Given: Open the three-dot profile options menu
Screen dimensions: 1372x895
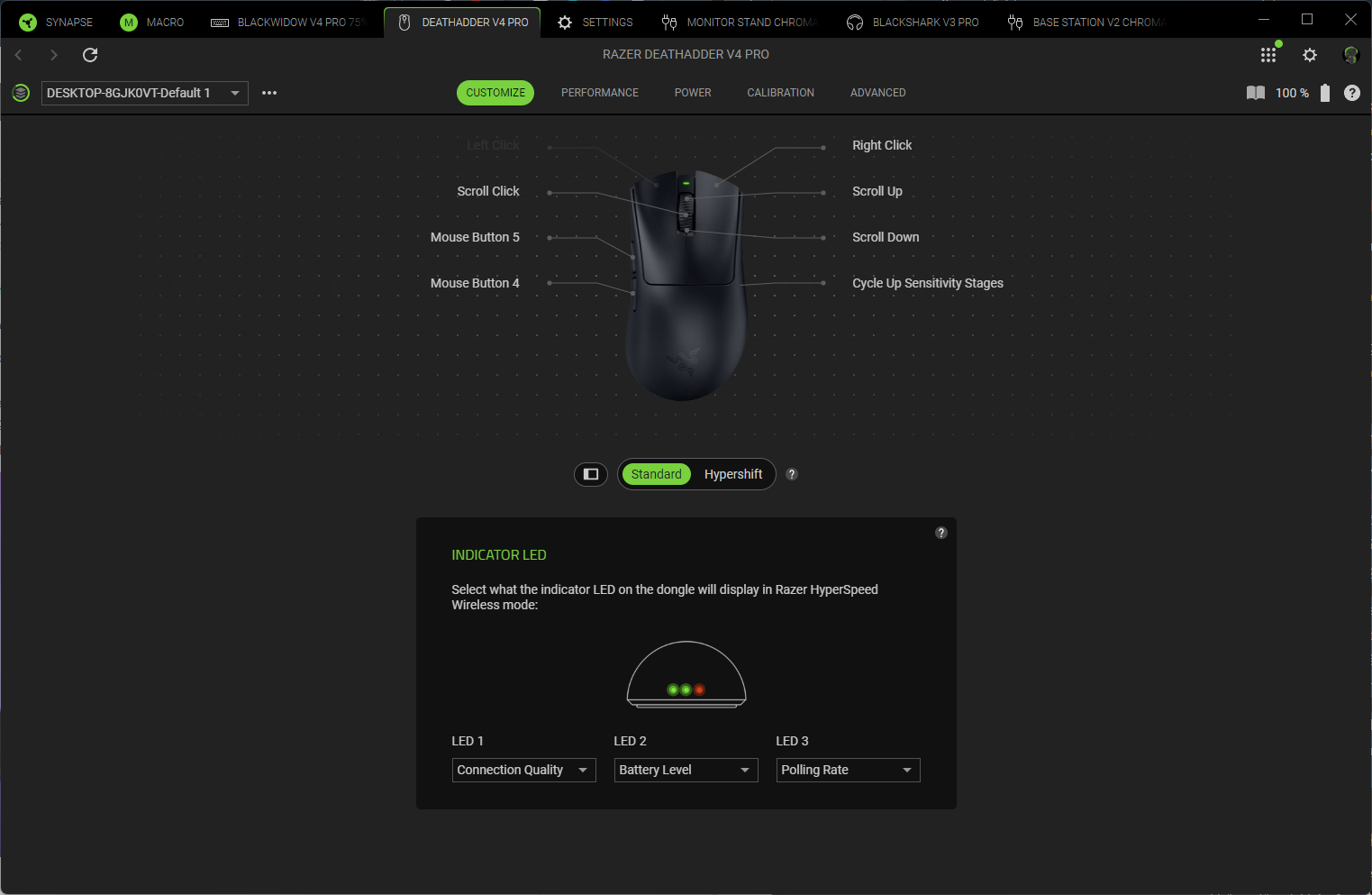Looking at the screenshot, I should pos(269,93).
